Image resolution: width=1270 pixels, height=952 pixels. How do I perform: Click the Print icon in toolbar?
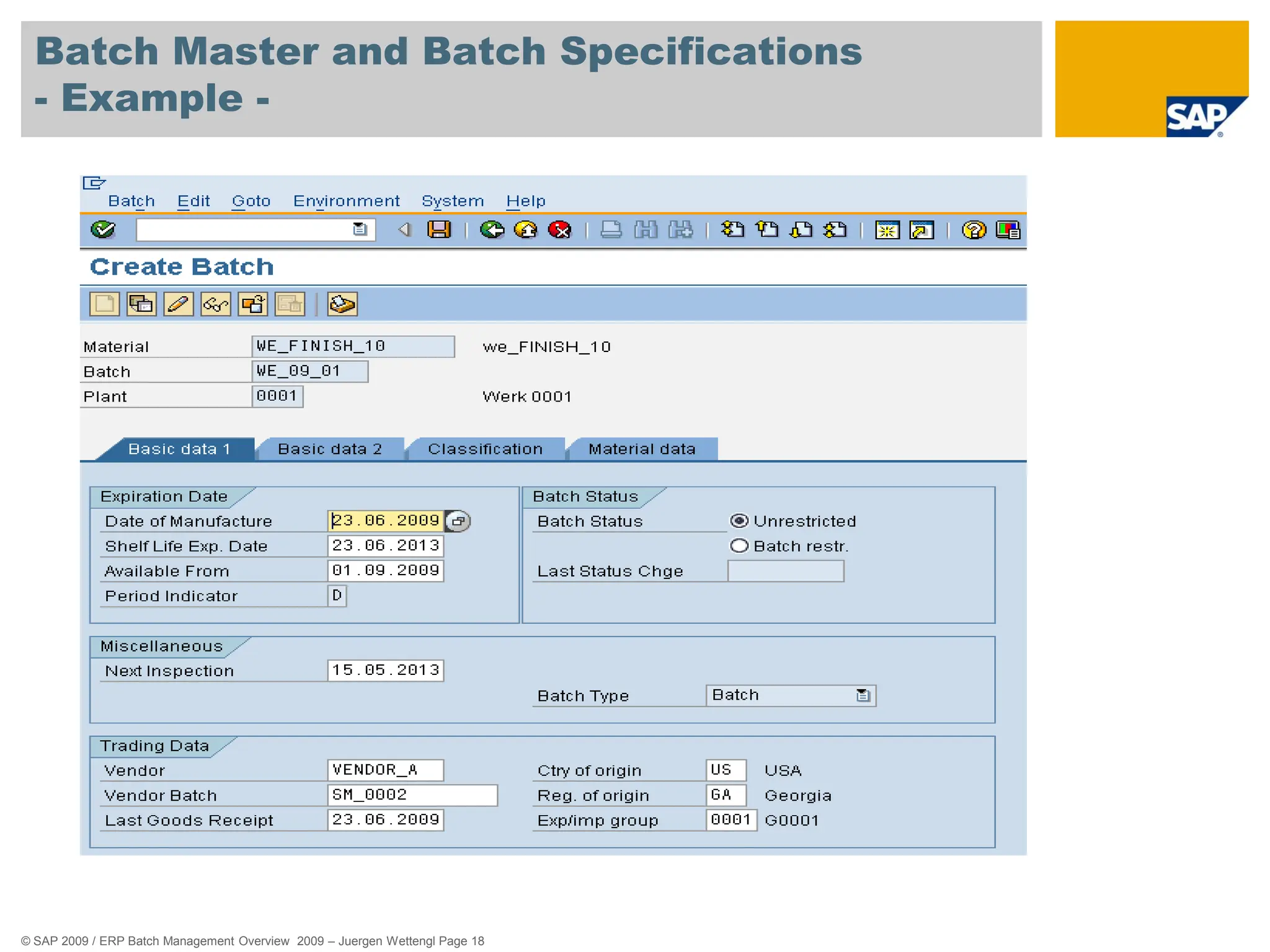pyautogui.click(x=611, y=230)
